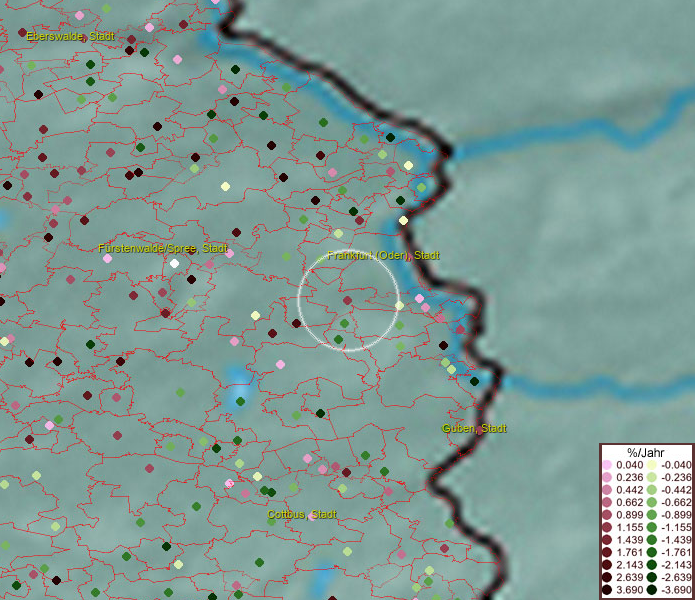Click the %/Jahr legend title
695x600 pixels.
[x=645, y=452]
